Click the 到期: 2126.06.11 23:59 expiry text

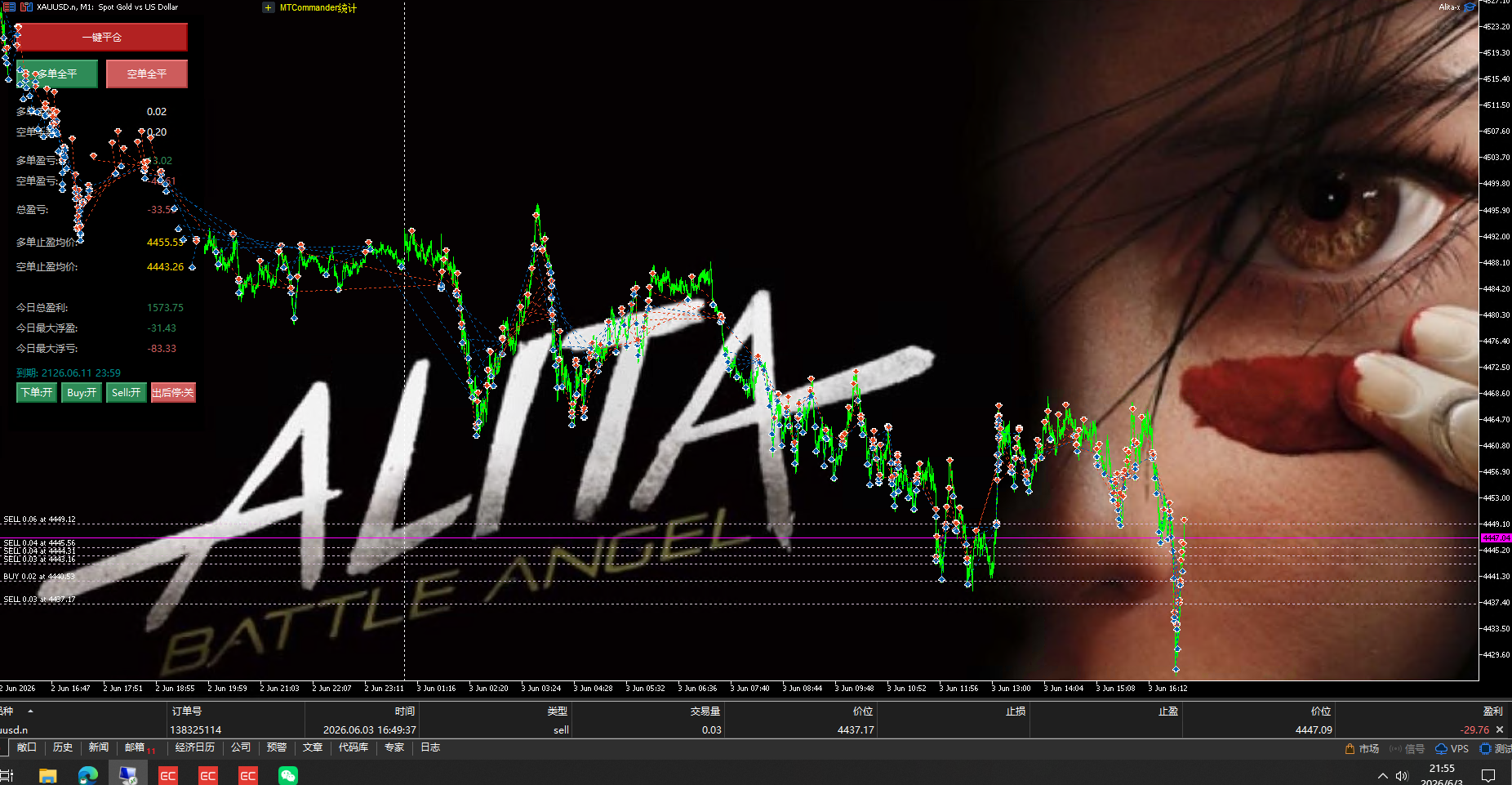pos(69,372)
